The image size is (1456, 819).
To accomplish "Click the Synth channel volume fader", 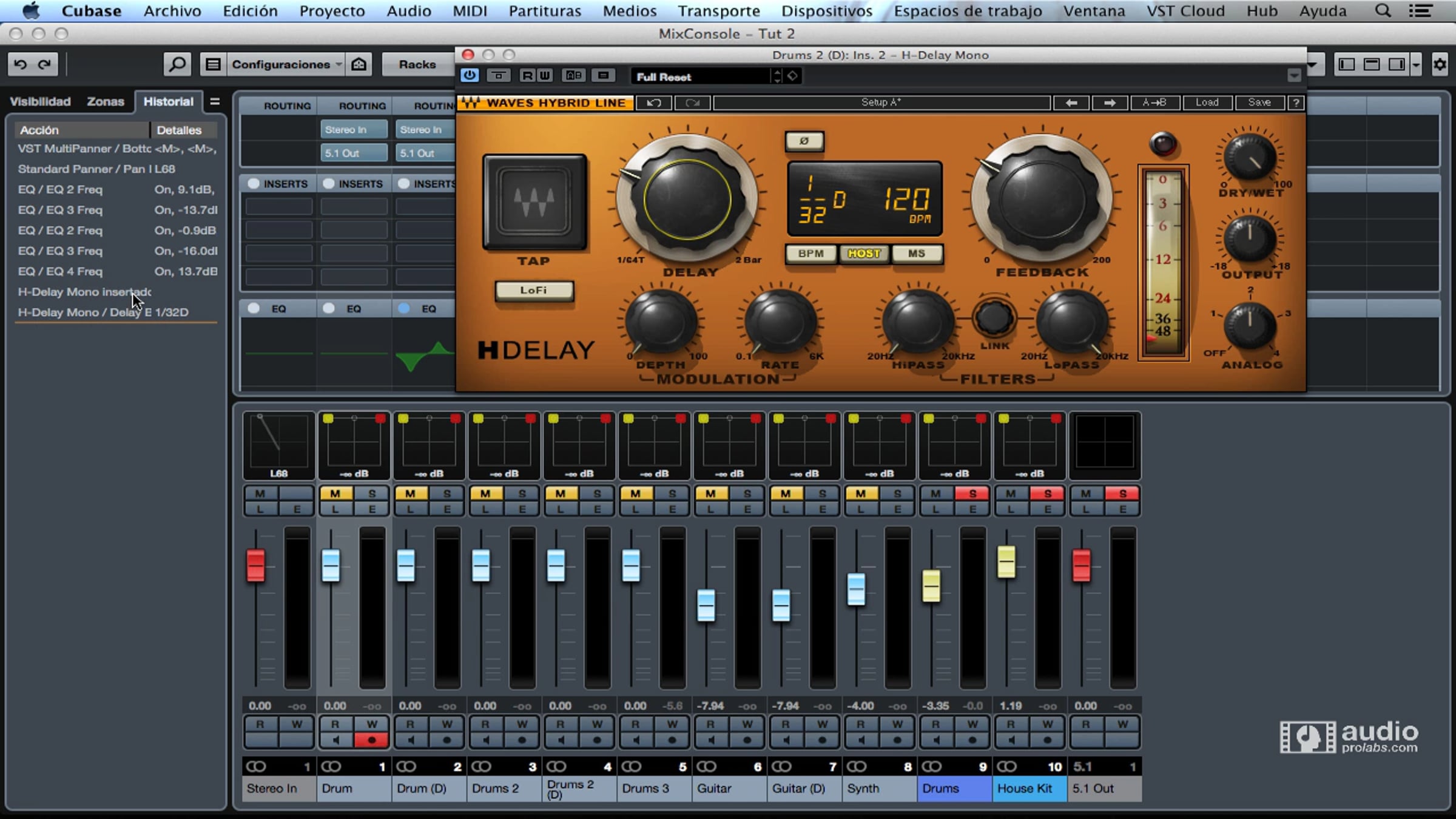I will point(856,588).
